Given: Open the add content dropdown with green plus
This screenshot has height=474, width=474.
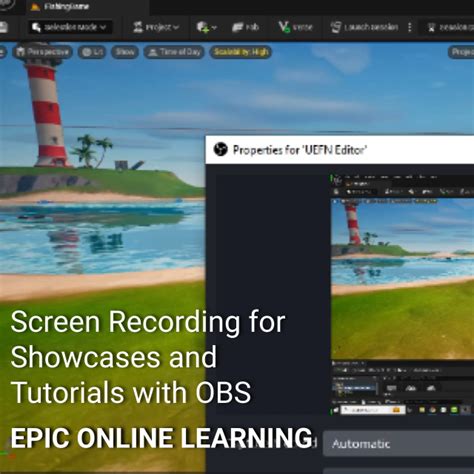Looking at the screenshot, I should [206, 27].
